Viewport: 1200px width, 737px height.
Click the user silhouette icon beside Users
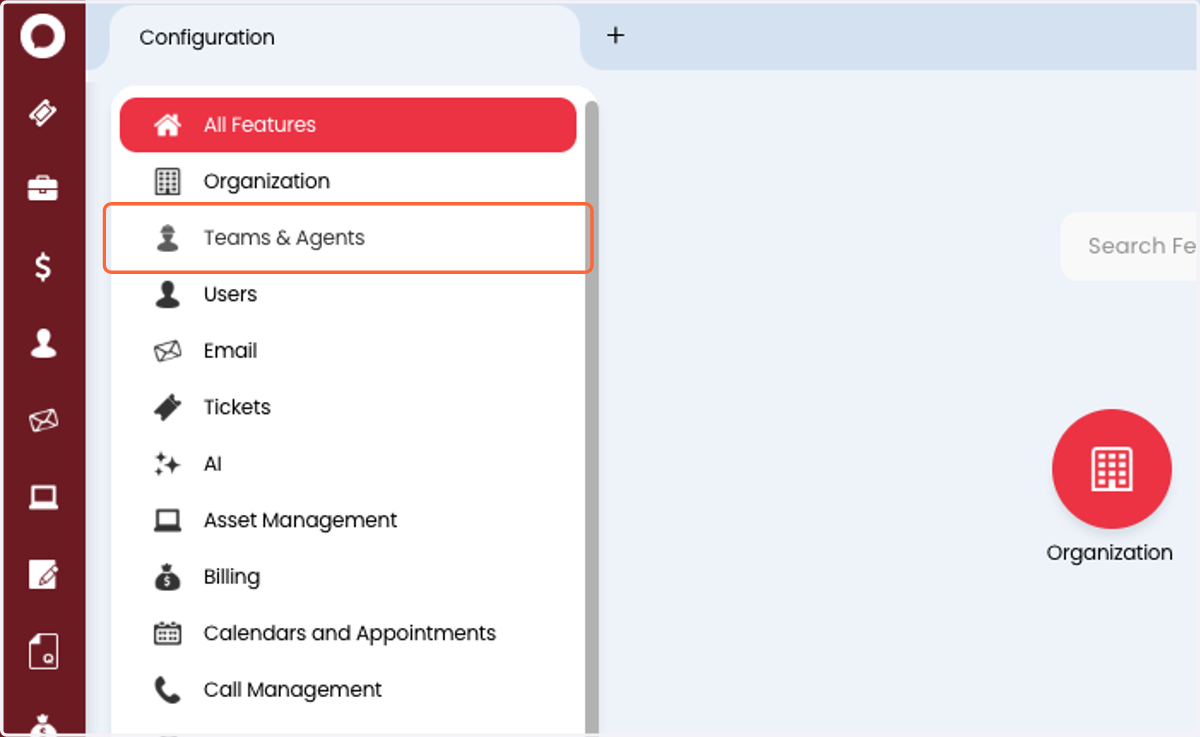167,294
